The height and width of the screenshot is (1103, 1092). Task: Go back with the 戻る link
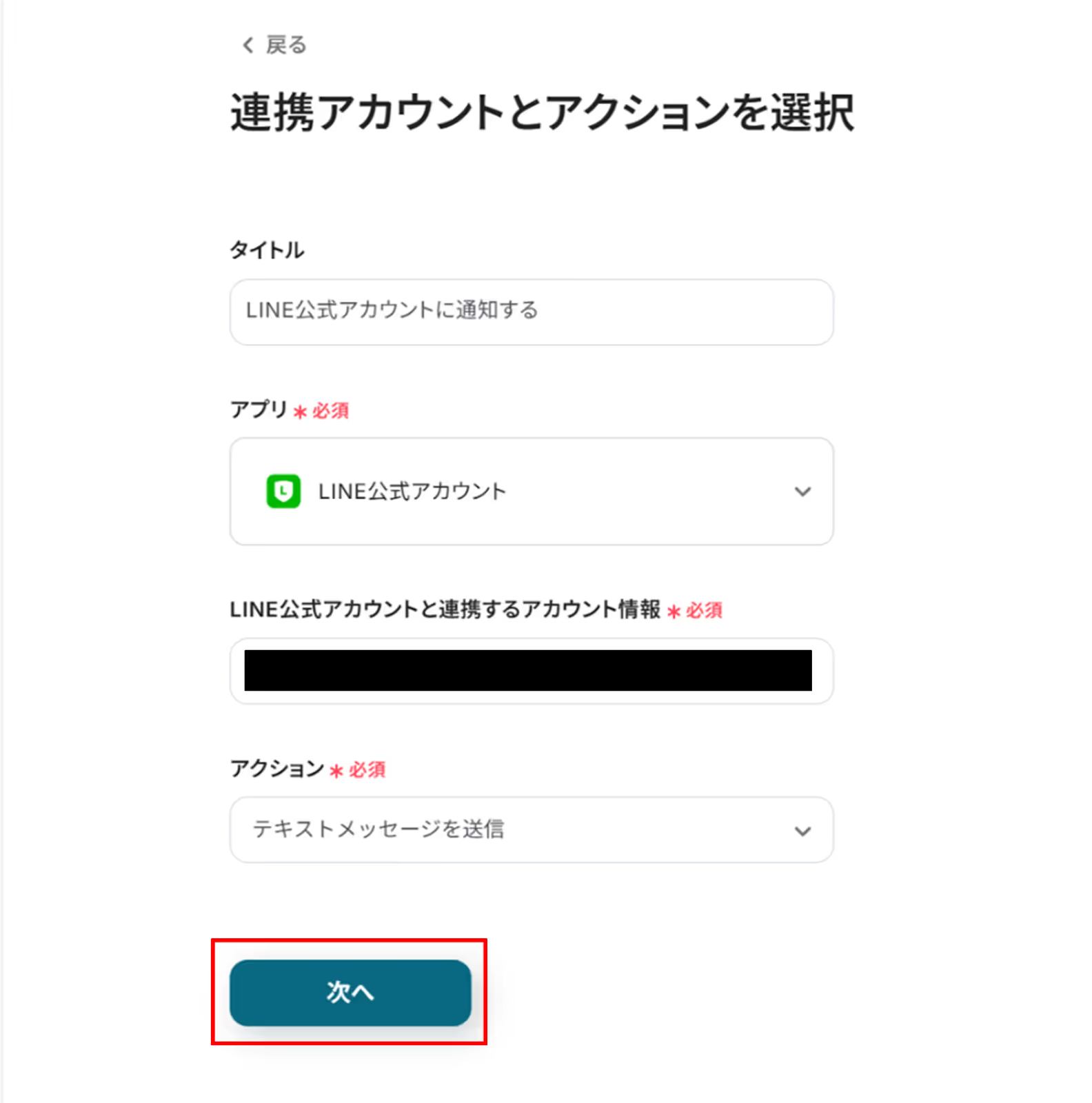coord(274,45)
